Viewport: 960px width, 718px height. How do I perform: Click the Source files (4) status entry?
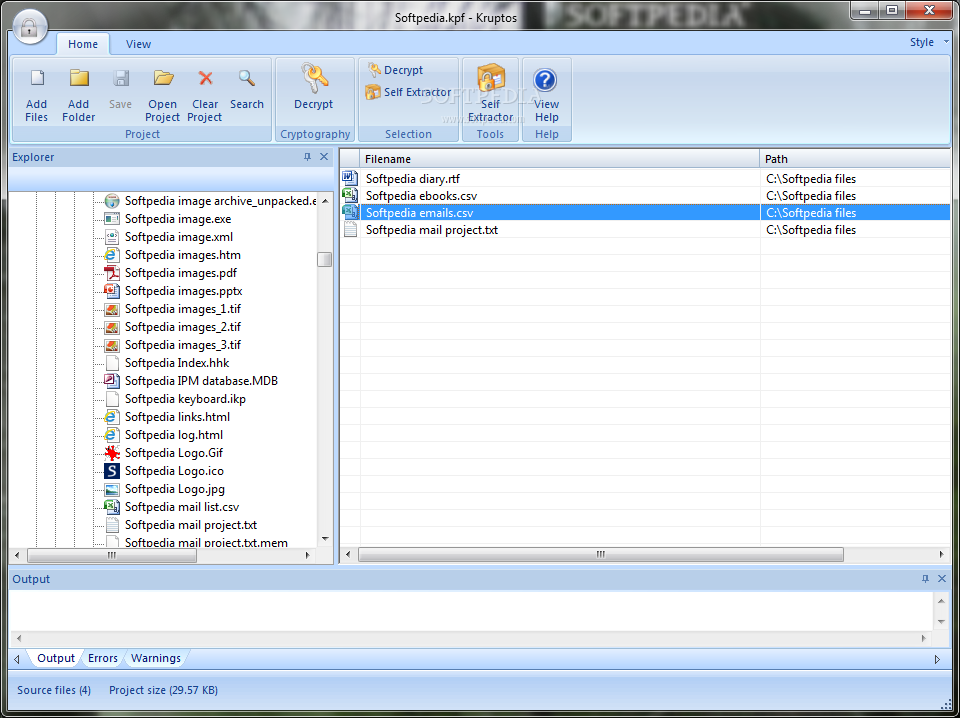click(54, 690)
